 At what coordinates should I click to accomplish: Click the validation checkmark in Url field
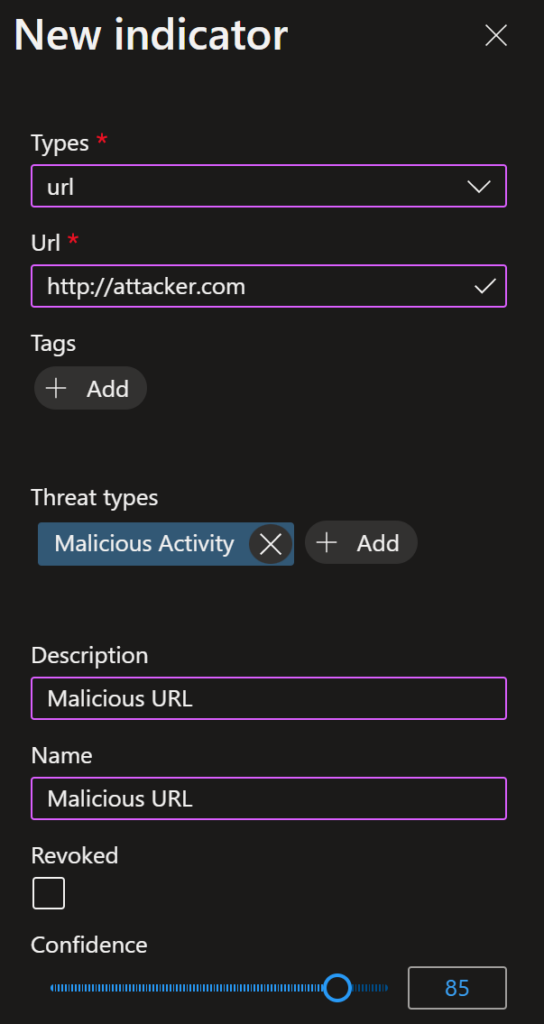pyautogui.click(x=485, y=286)
